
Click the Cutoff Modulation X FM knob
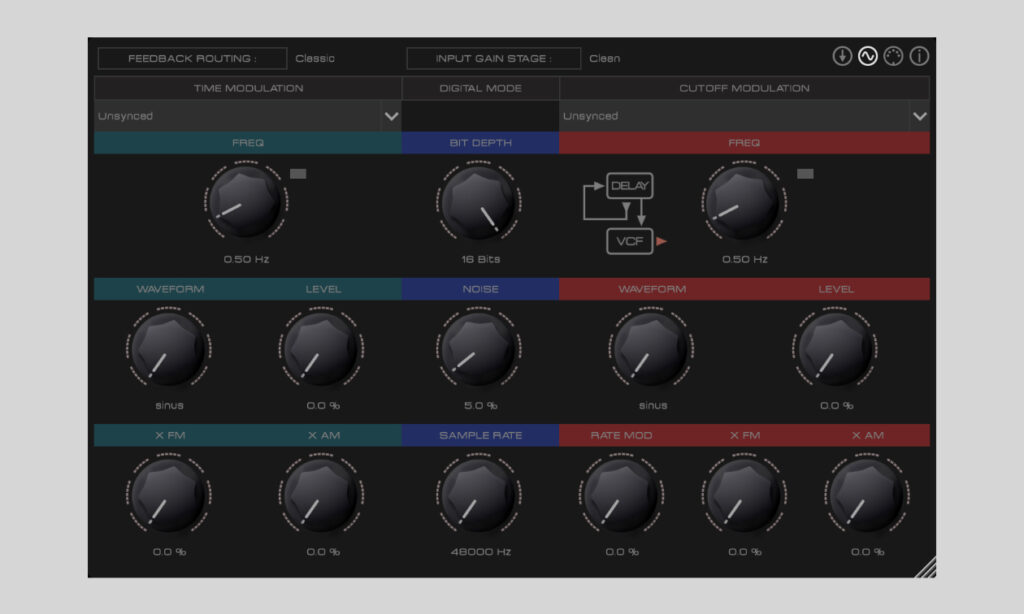[743, 494]
